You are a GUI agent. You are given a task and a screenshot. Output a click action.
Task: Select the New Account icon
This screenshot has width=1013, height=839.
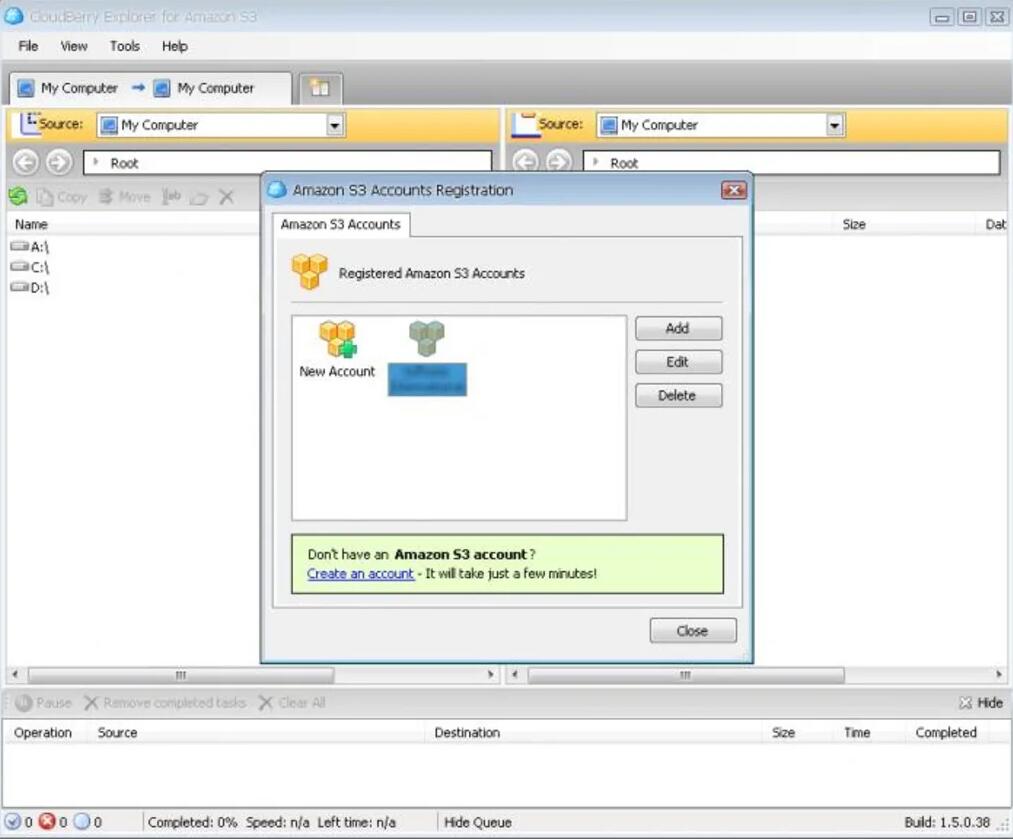click(x=337, y=341)
